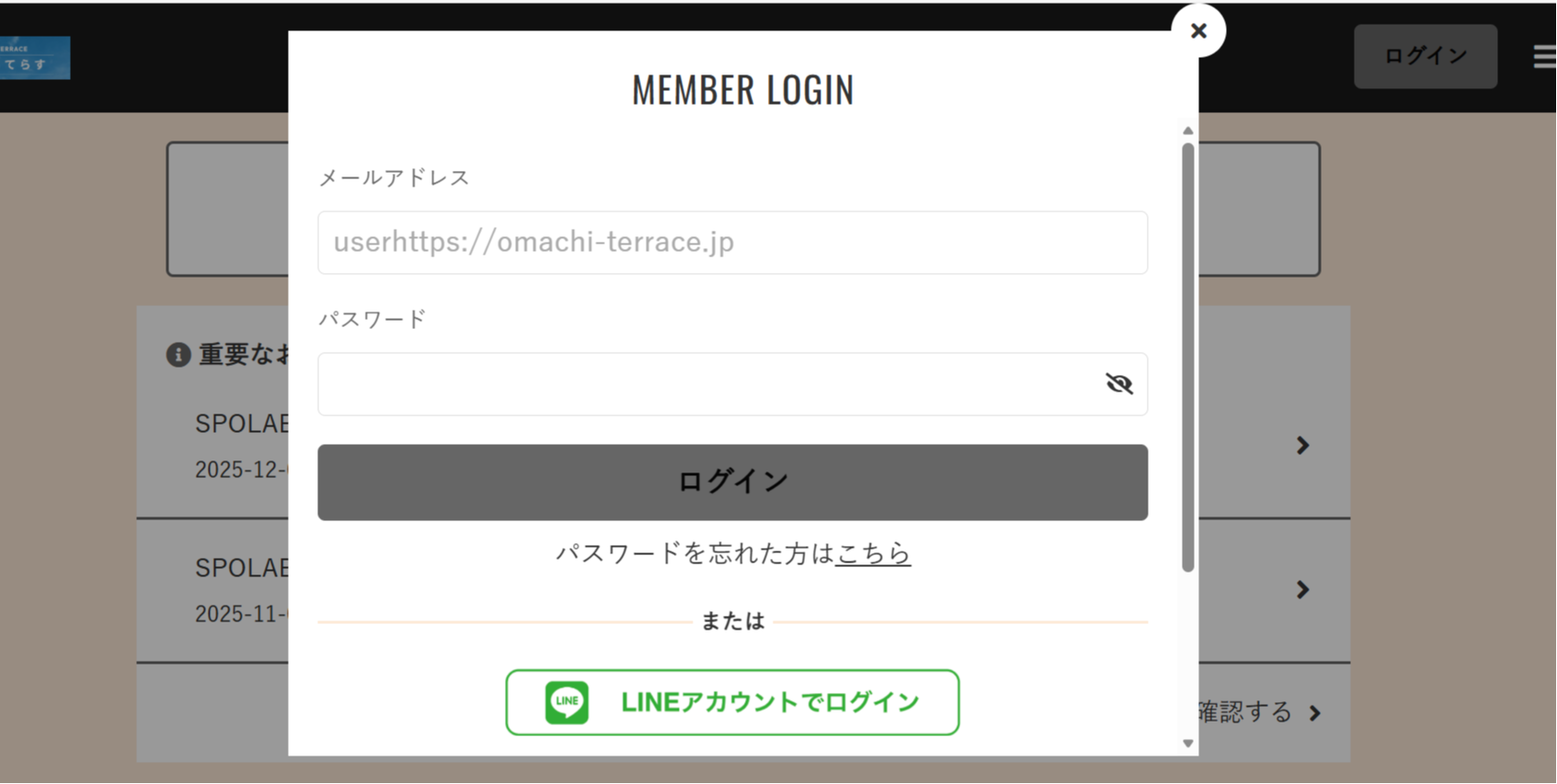The height and width of the screenshot is (784, 1557).
Task: Open the SPOLAE notice dated 2025-11
Action: 241,569
